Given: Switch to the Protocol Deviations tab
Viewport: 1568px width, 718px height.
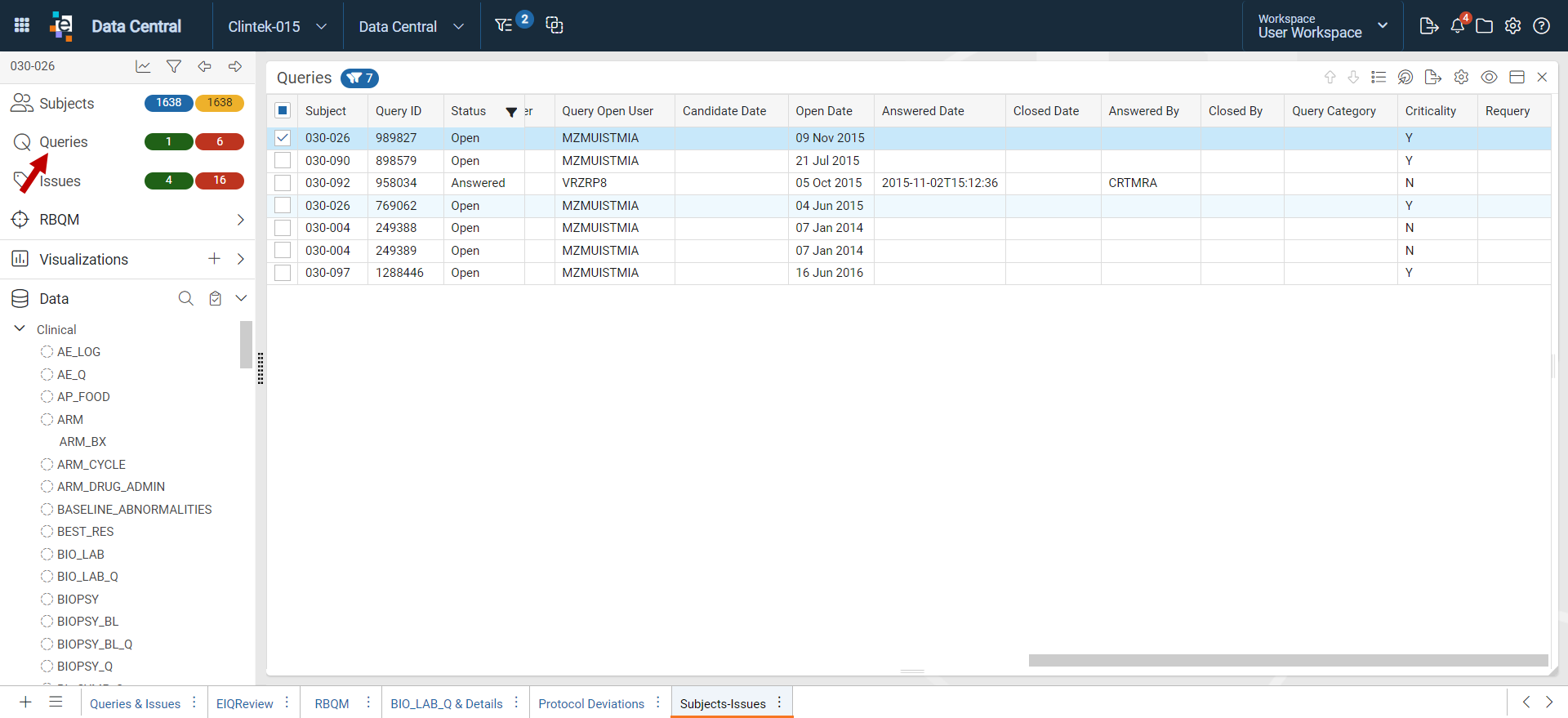Looking at the screenshot, I should pyautogui.click(x=591, y=704).
